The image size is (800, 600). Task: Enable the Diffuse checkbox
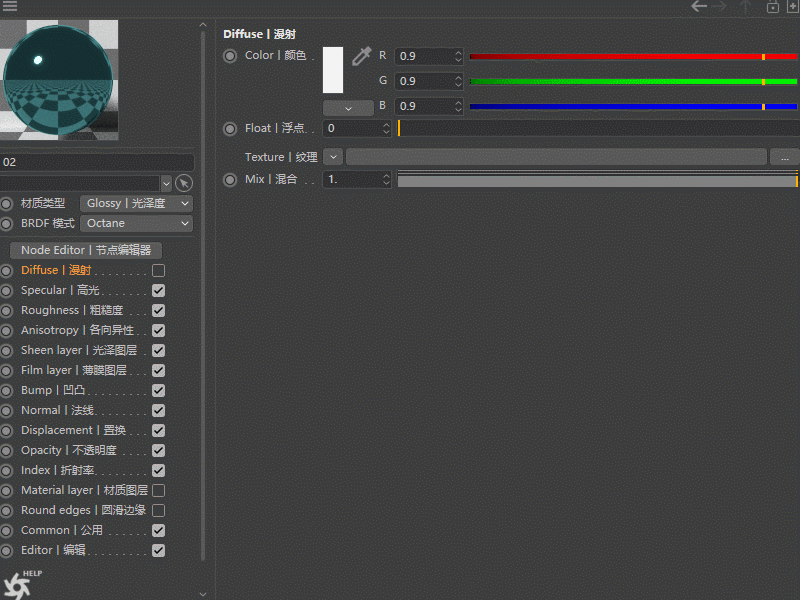click(159, 270)
